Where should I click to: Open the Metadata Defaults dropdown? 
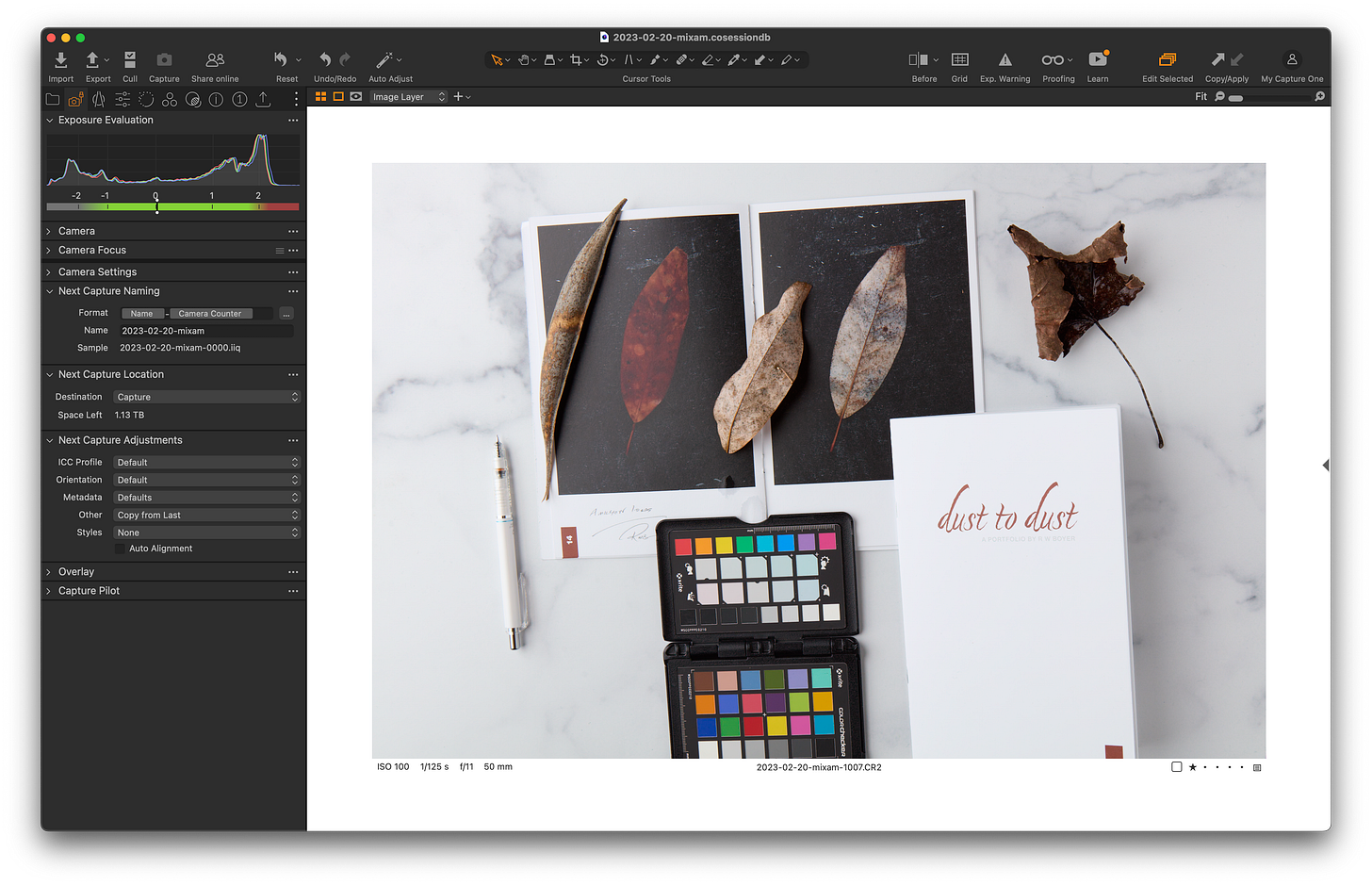tap(206, 498)
